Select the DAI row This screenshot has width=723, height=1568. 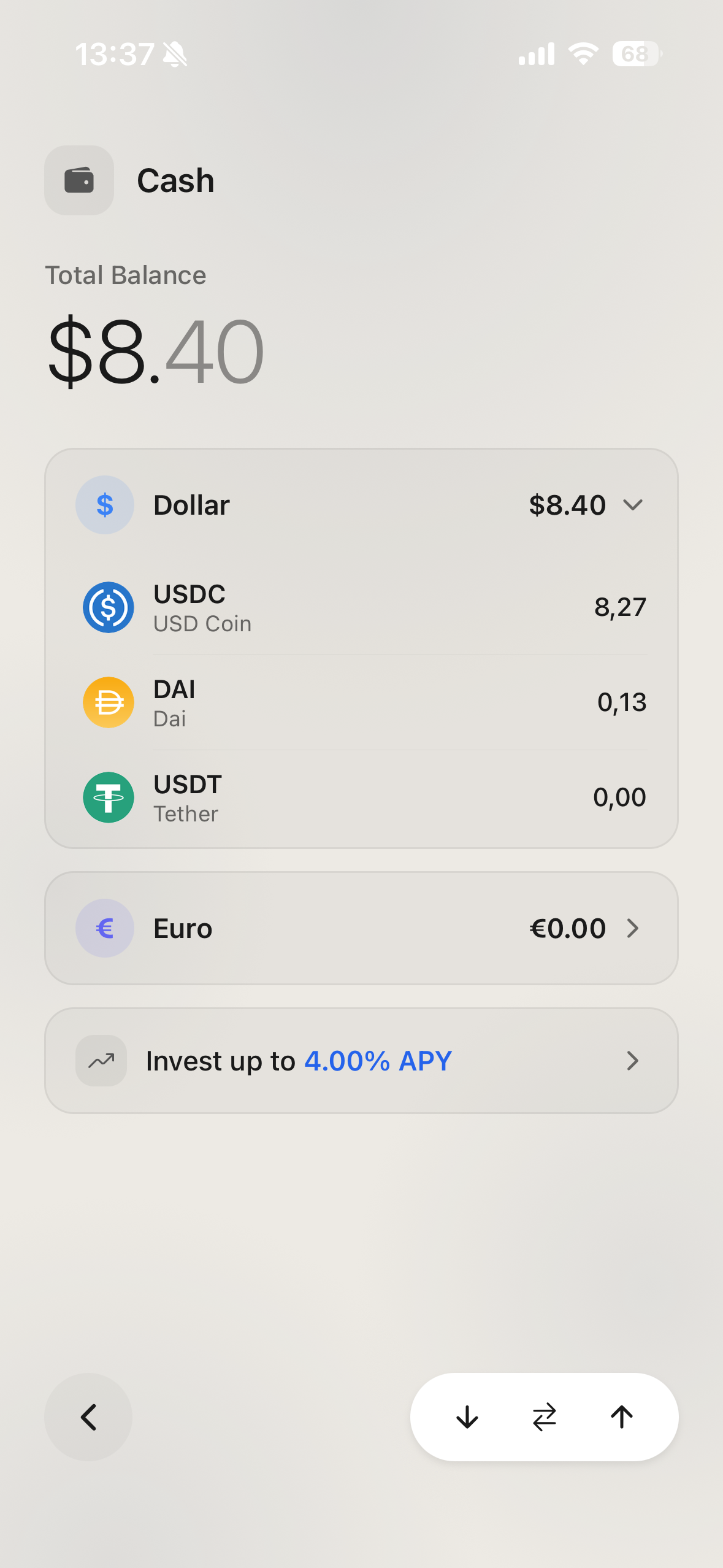point(362,702)
